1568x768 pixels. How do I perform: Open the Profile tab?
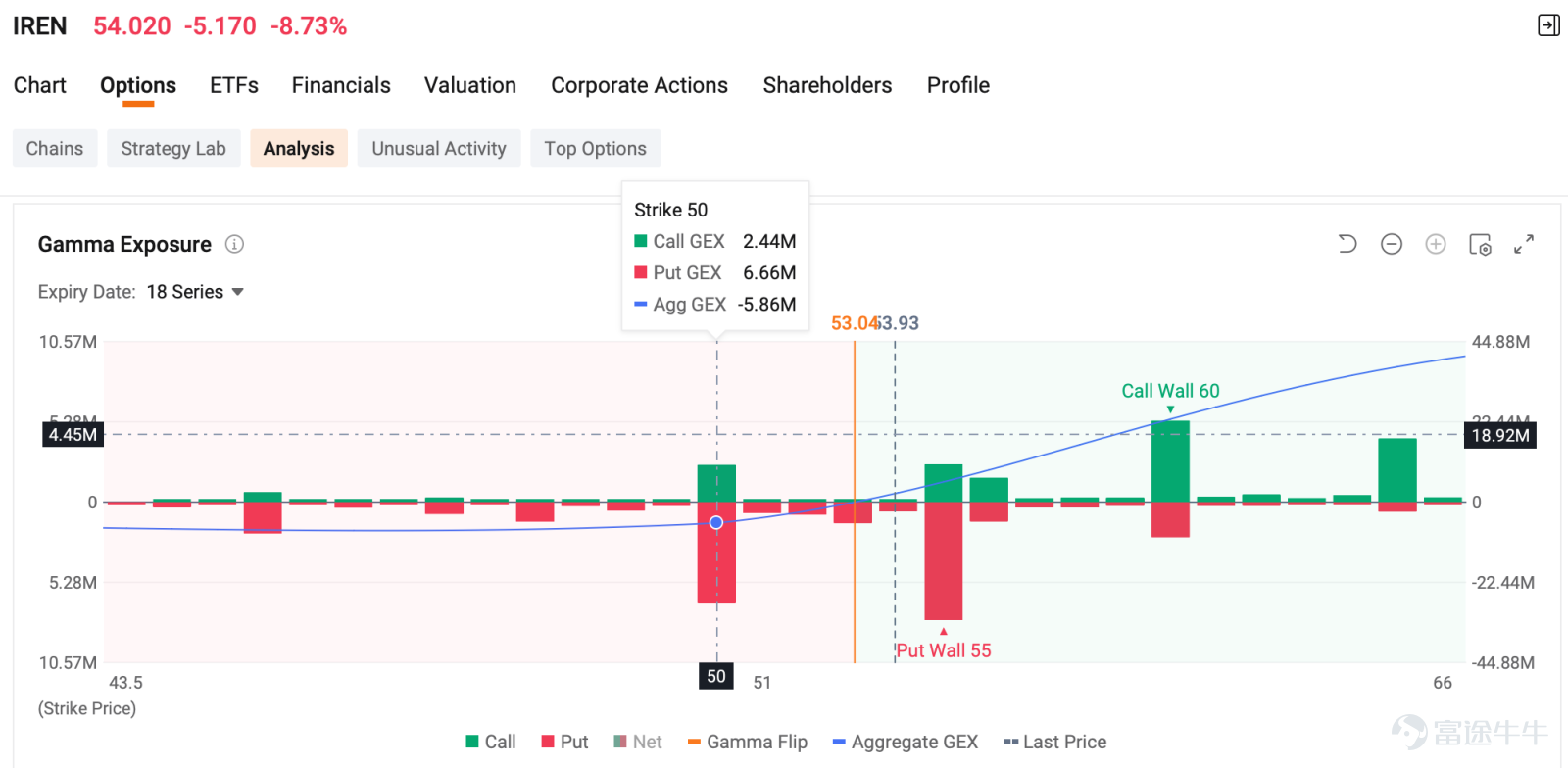958,85
